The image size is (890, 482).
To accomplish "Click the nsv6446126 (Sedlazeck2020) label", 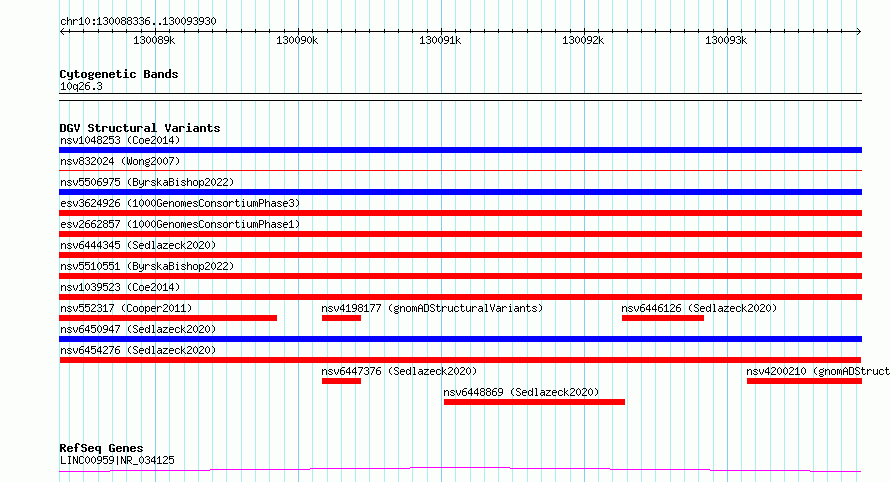I will [699, 308].
